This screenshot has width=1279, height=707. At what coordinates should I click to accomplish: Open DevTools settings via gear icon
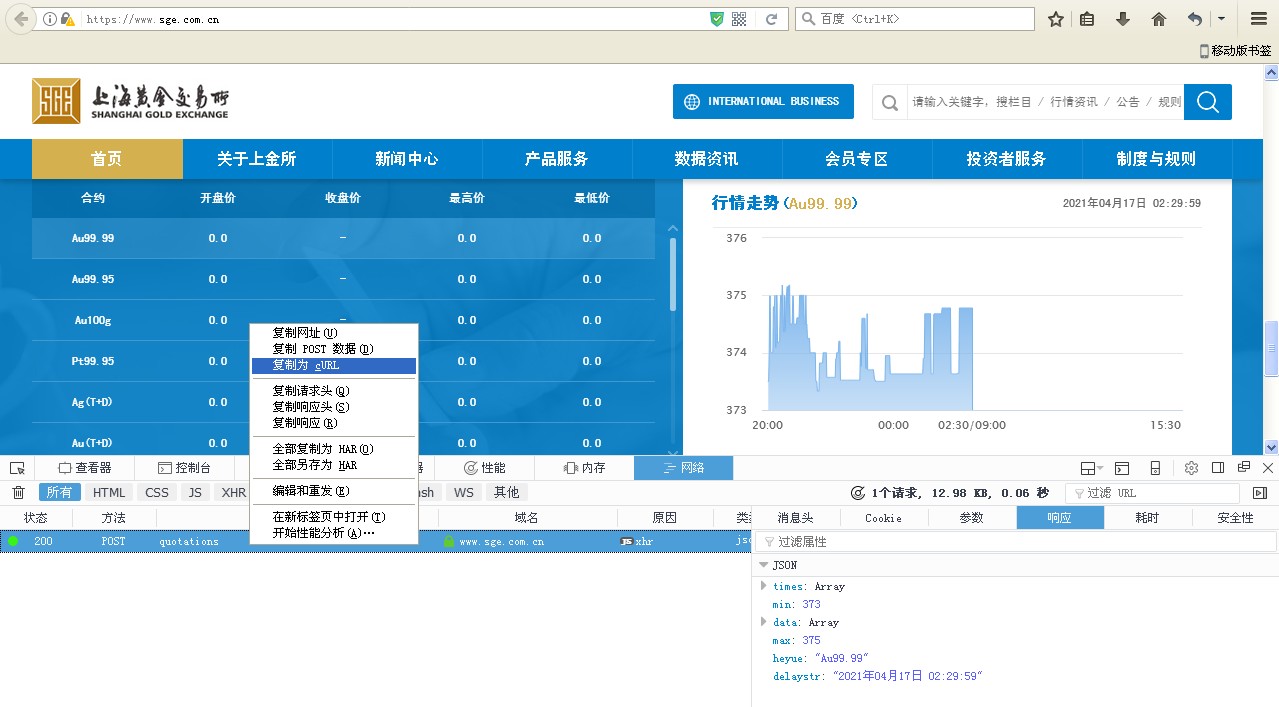pyautogui.click(x=1191, y=467)
